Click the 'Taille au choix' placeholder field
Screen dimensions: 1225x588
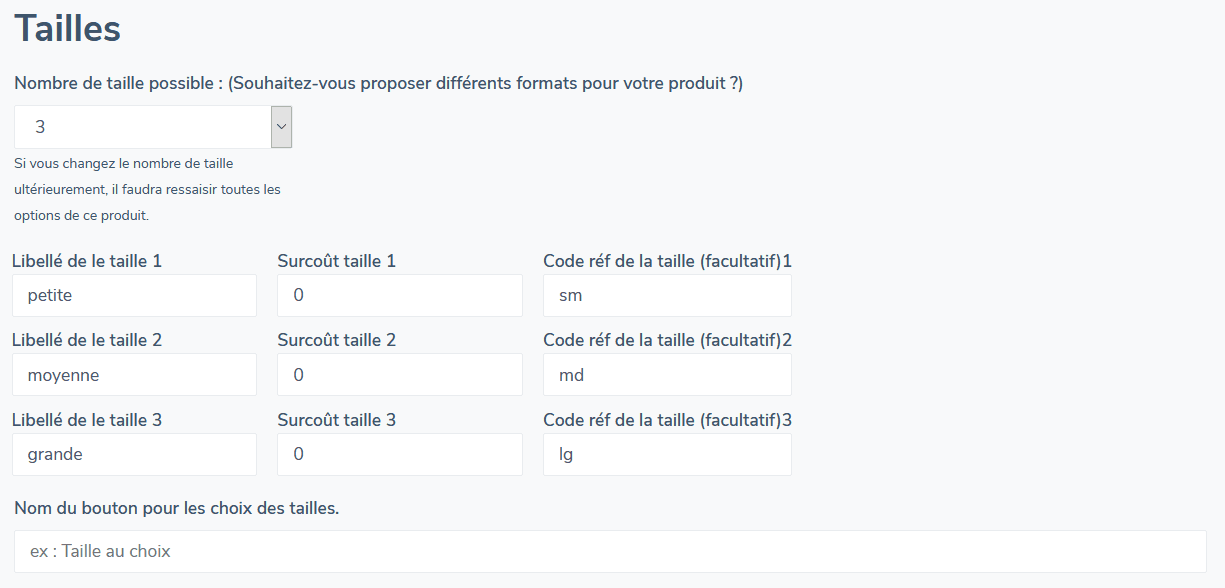click(x=610, y=550)
